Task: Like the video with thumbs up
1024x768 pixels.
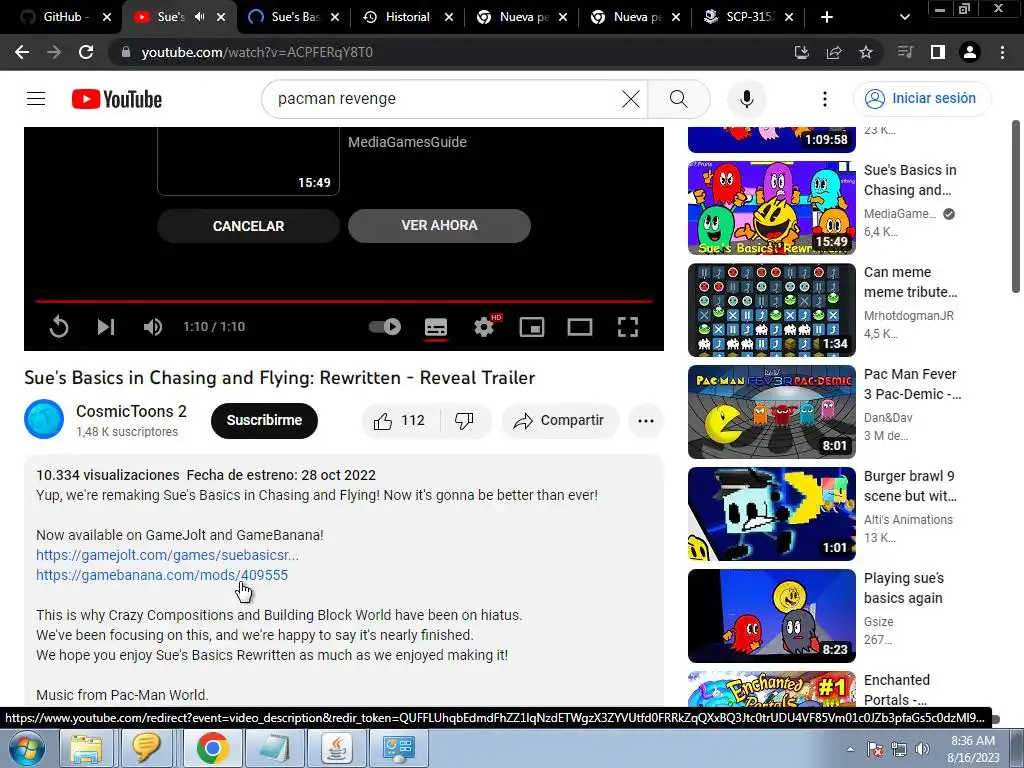Action: point(400,421)
